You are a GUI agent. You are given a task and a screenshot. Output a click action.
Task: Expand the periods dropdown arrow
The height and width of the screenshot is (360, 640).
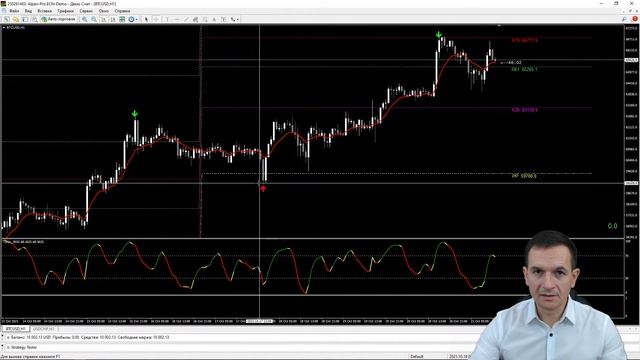(137, 19)
